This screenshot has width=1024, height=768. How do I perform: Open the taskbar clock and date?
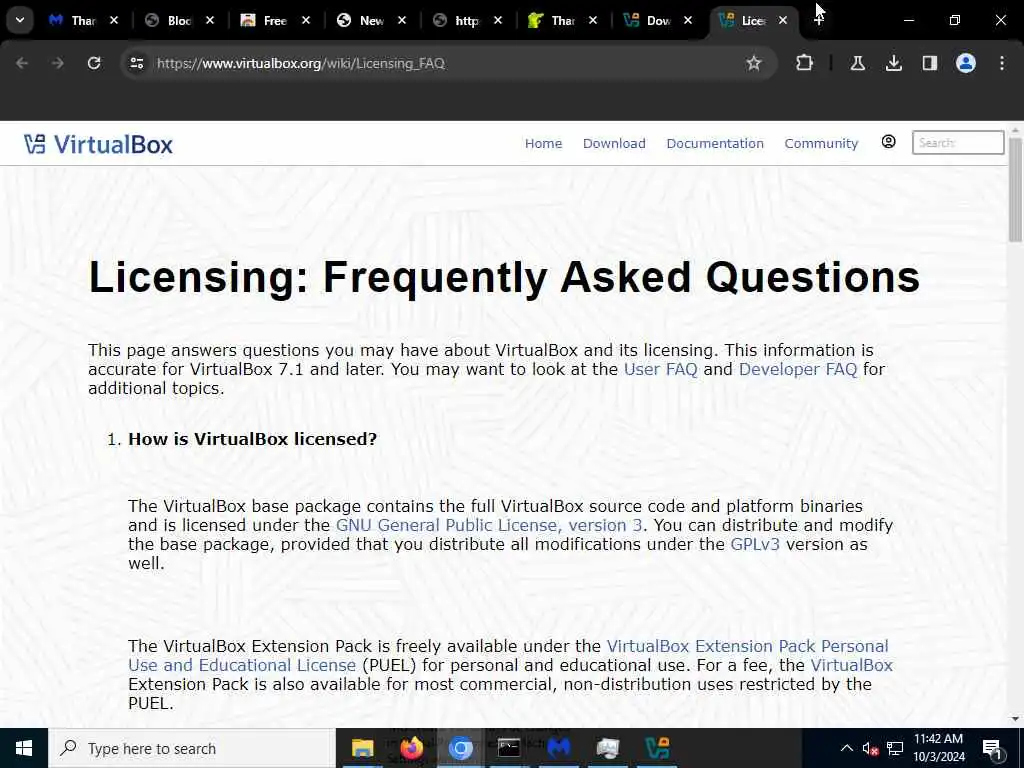tap(938, 748)
